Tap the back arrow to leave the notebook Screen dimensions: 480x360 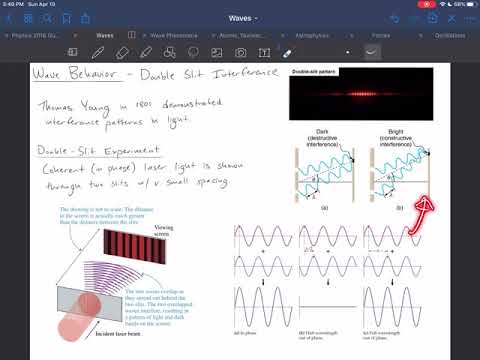tap(9, 19)
